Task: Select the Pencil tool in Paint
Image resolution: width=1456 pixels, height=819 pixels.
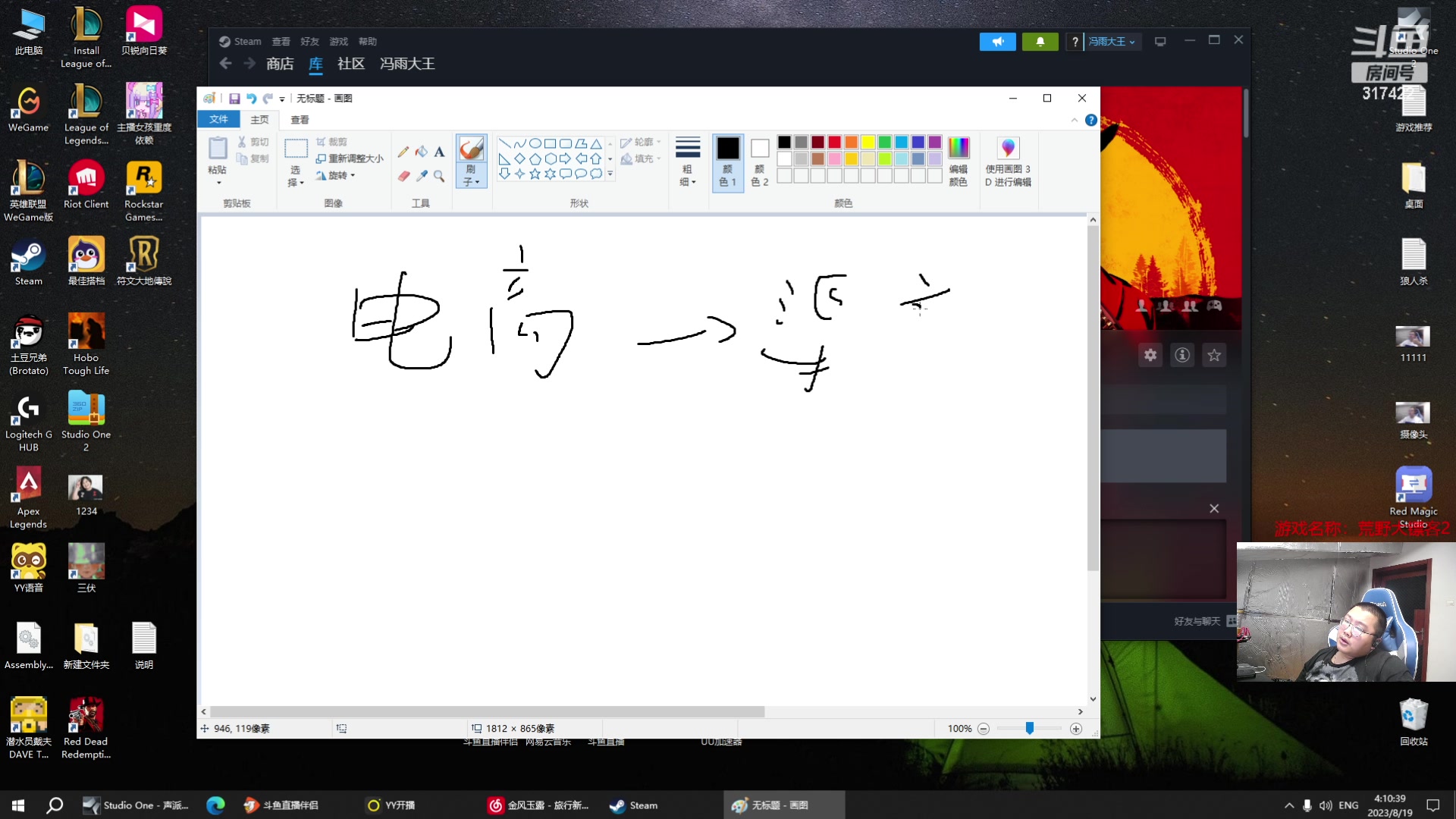Action: coord(403,152)
